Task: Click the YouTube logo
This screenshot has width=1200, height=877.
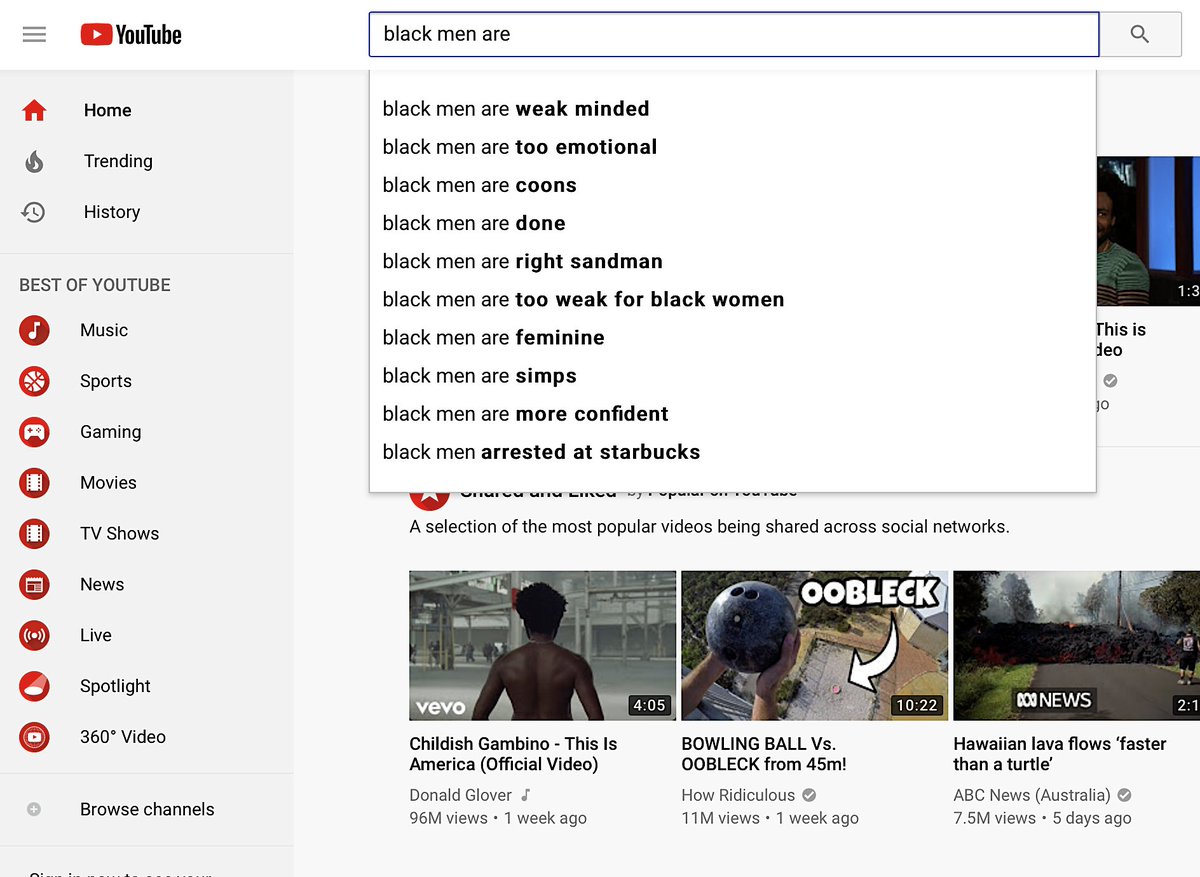Action: pyautogui.click(x=131, y=35)
